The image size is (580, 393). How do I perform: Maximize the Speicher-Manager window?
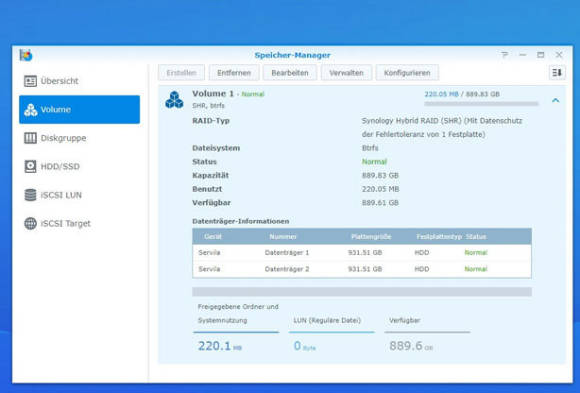point(540,55)
